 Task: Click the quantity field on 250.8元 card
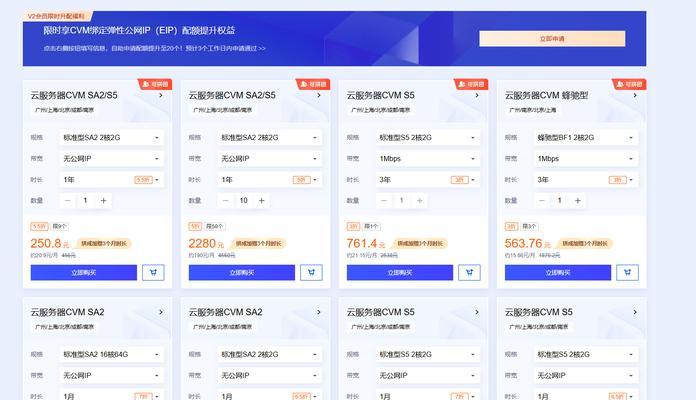point(85,201)
